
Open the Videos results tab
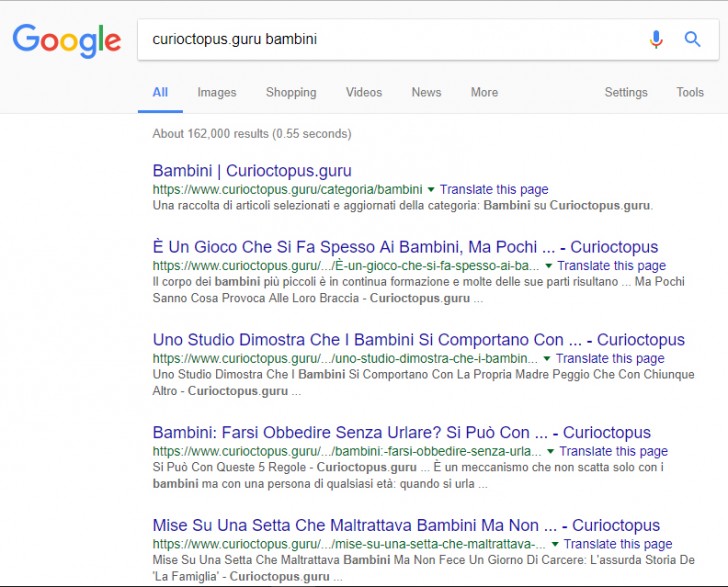tap(364, 92)
